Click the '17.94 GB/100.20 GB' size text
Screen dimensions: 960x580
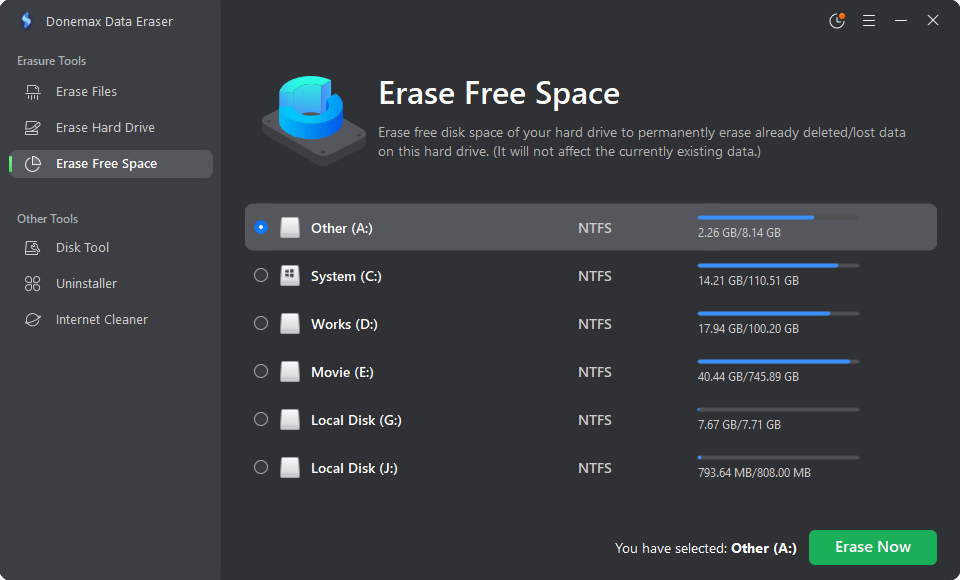[x=748, y=328]
